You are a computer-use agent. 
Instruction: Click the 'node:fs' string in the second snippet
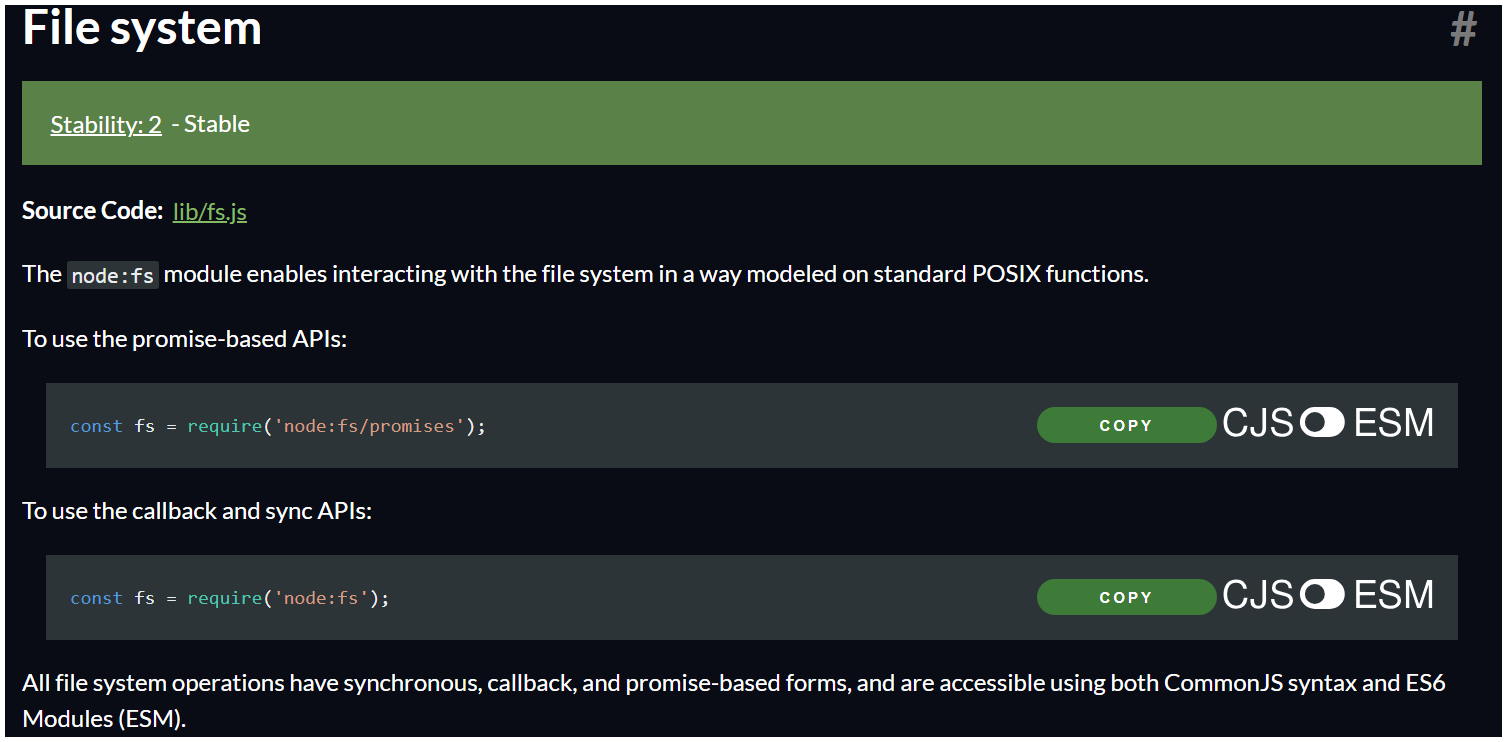coord(322,598)
